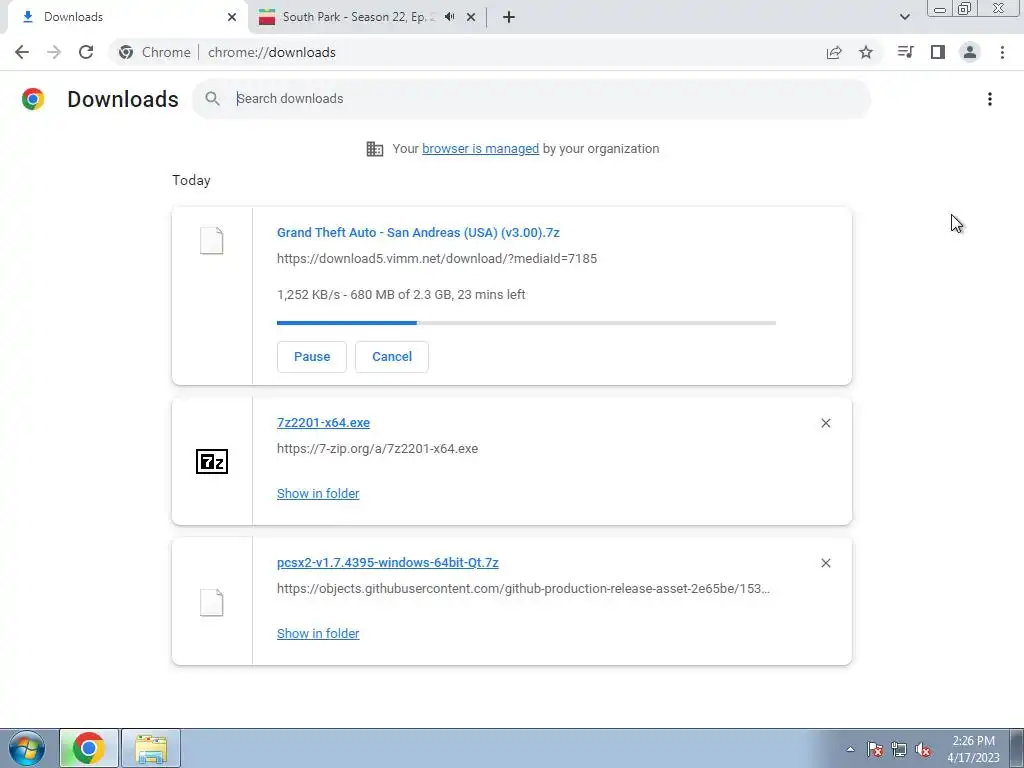Close the Downloads tab
Screen dimensions: 1024x768
coord(232,17)
